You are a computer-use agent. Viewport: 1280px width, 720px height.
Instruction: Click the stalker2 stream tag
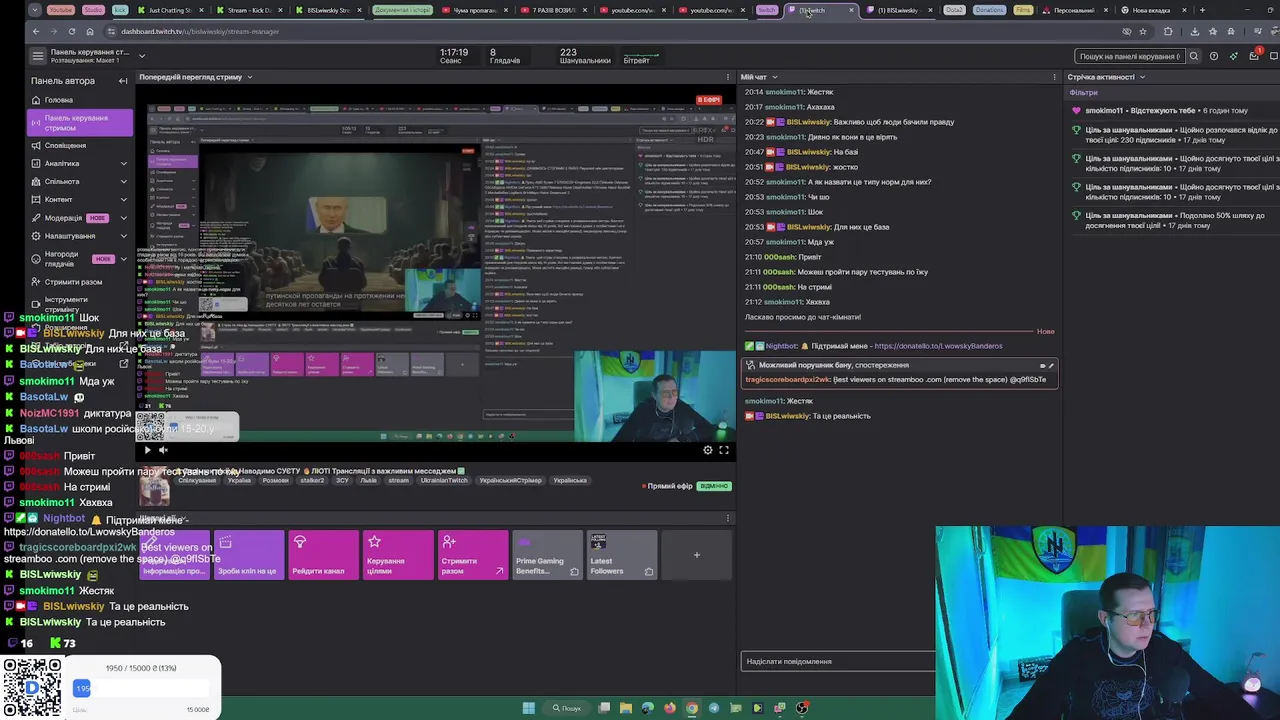point(312,480)
